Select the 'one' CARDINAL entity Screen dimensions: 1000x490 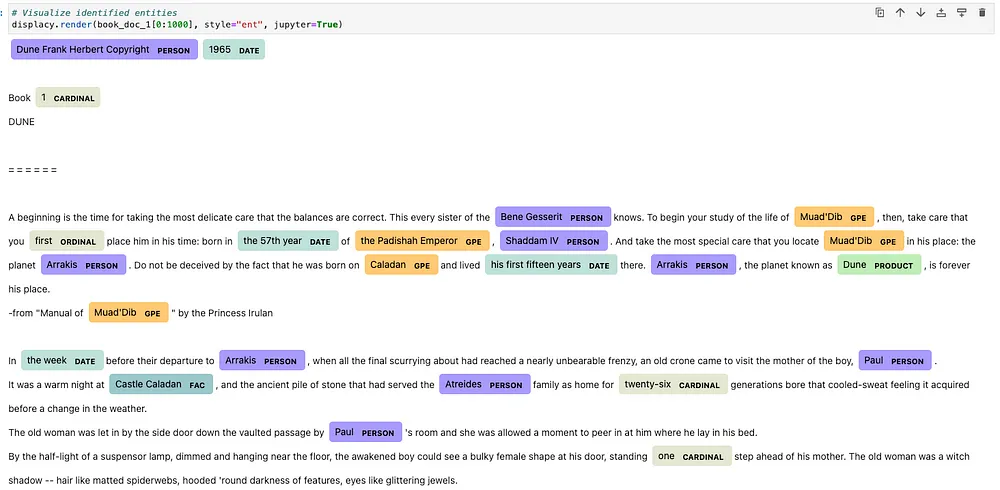click(692, 456)
